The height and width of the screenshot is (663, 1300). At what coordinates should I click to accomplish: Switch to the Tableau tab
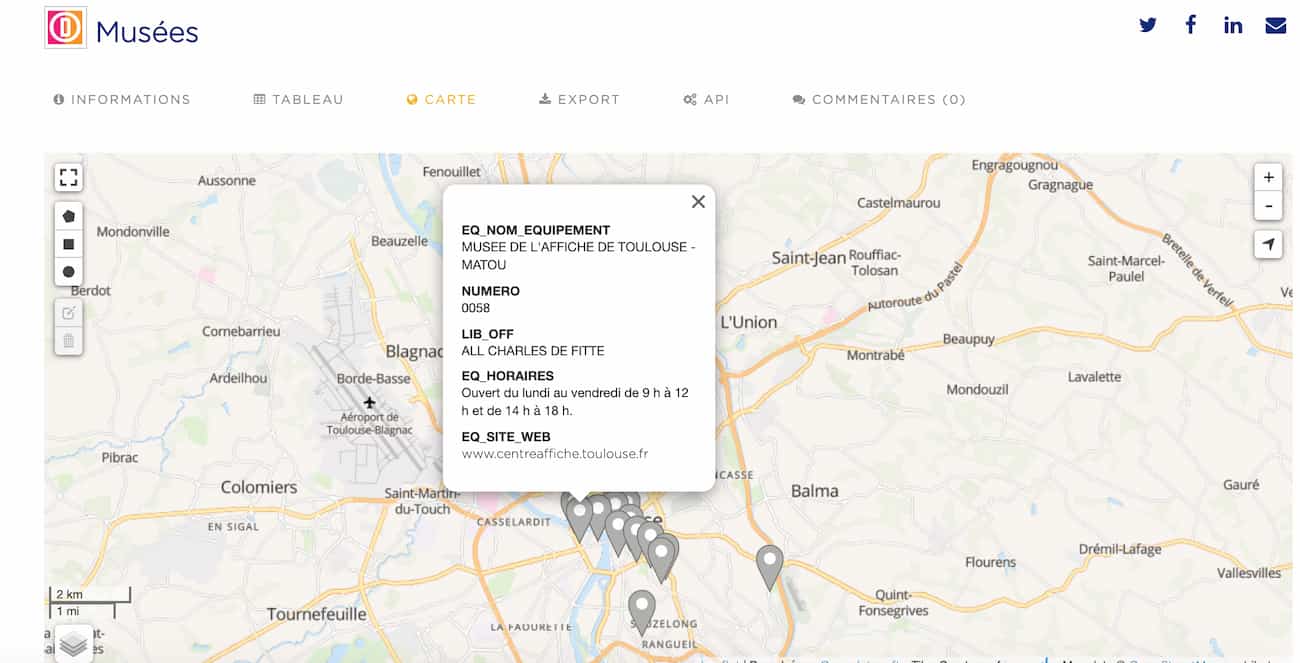click(x=298, y=100)
